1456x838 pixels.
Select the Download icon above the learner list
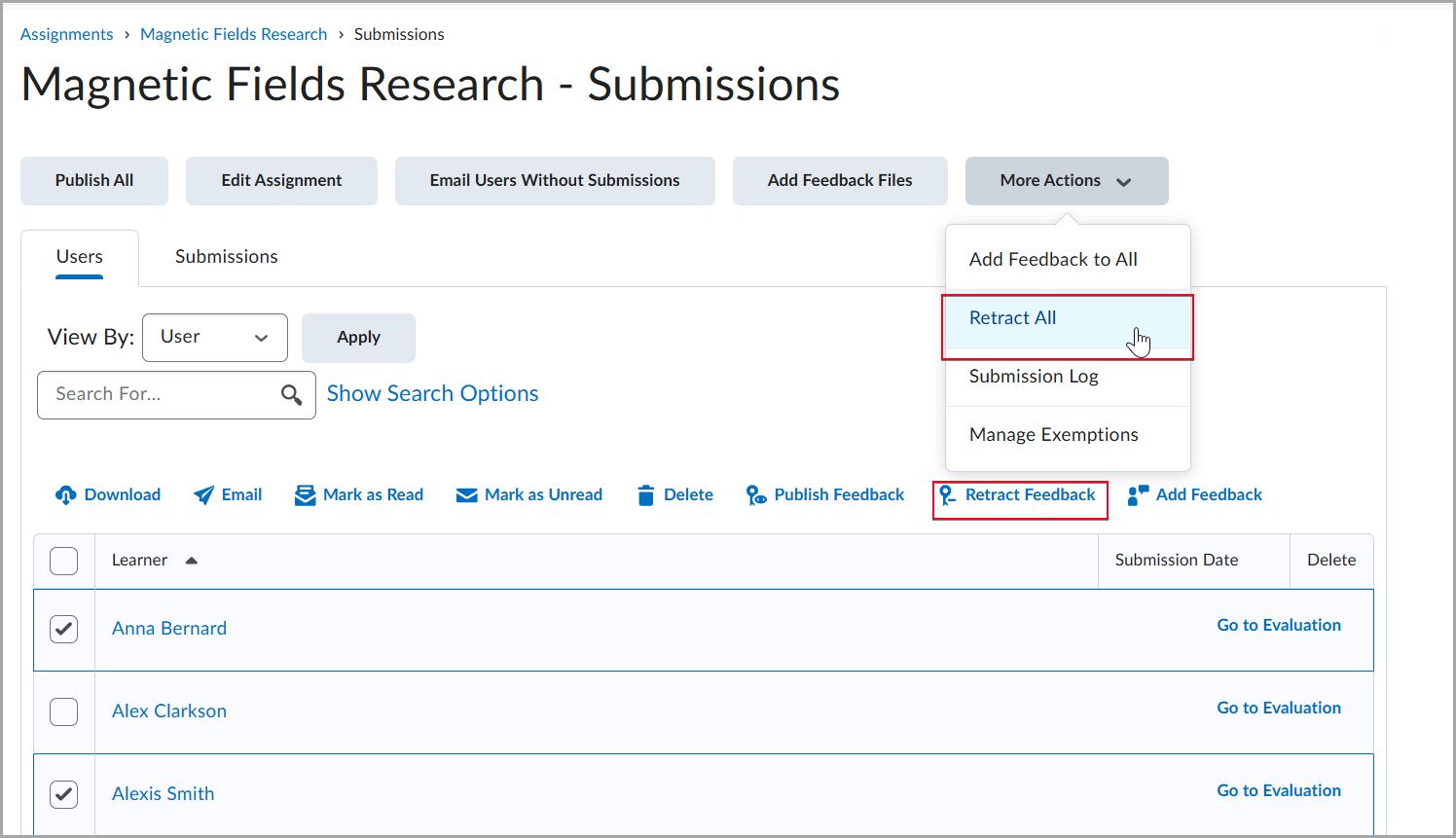pos(65,494)
